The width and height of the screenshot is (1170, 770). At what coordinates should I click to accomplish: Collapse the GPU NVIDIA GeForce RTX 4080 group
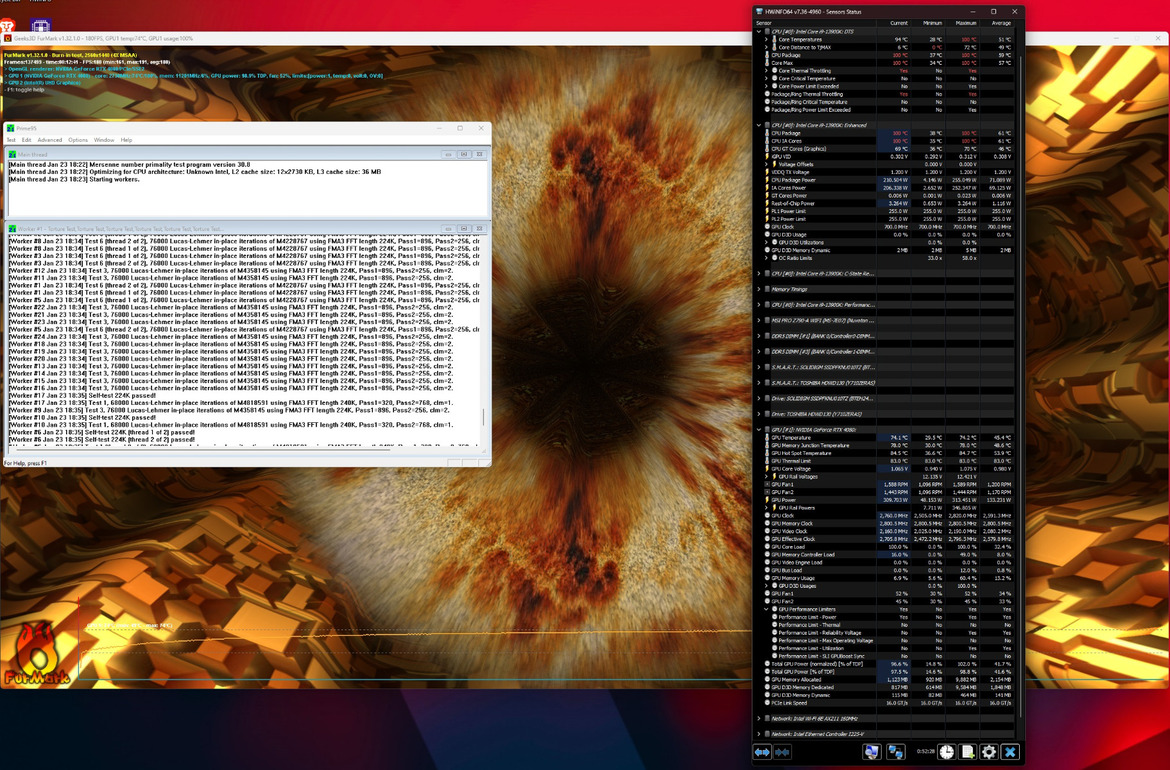pos(759,430)
